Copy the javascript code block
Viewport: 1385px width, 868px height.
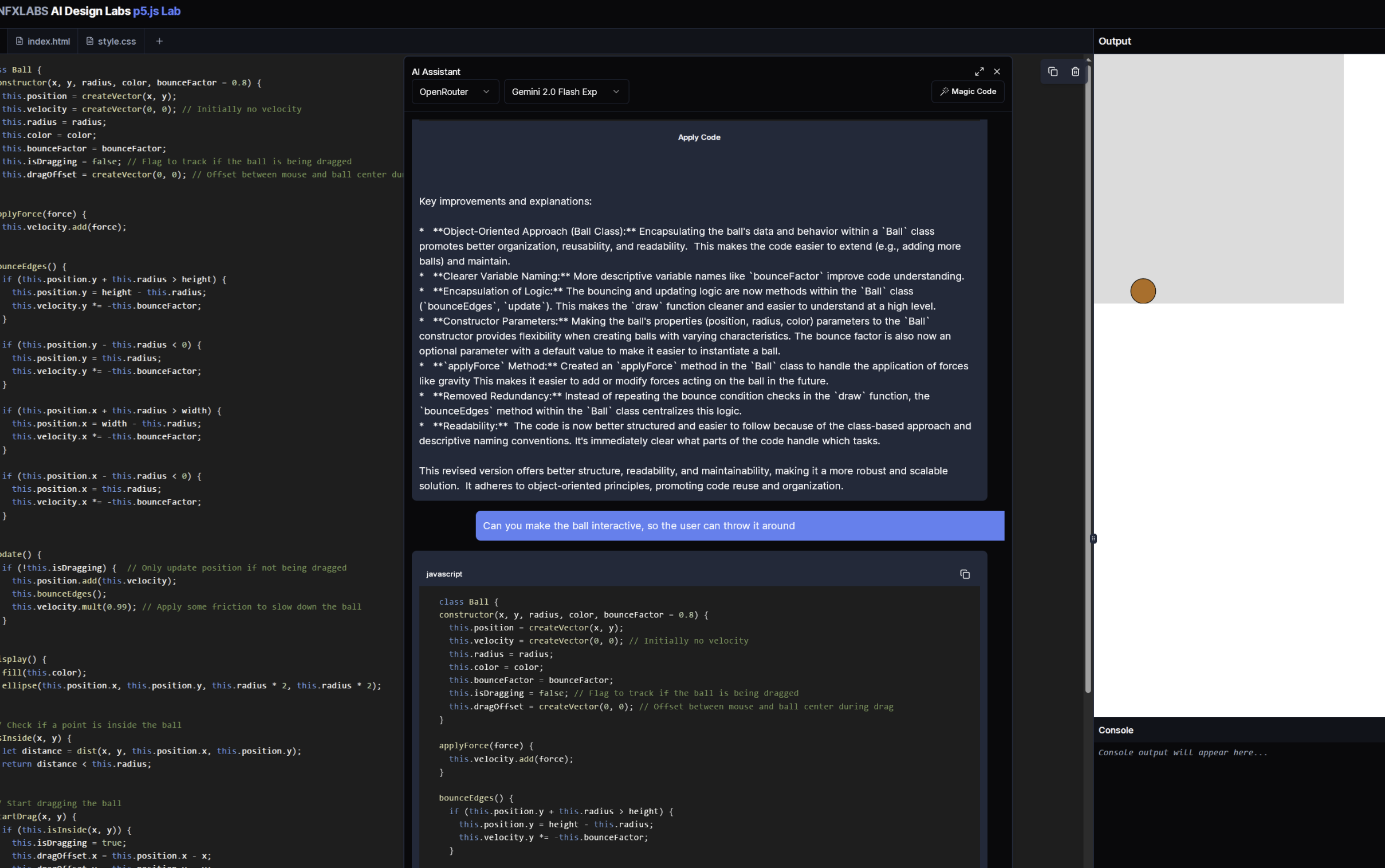tap(964, 574)
